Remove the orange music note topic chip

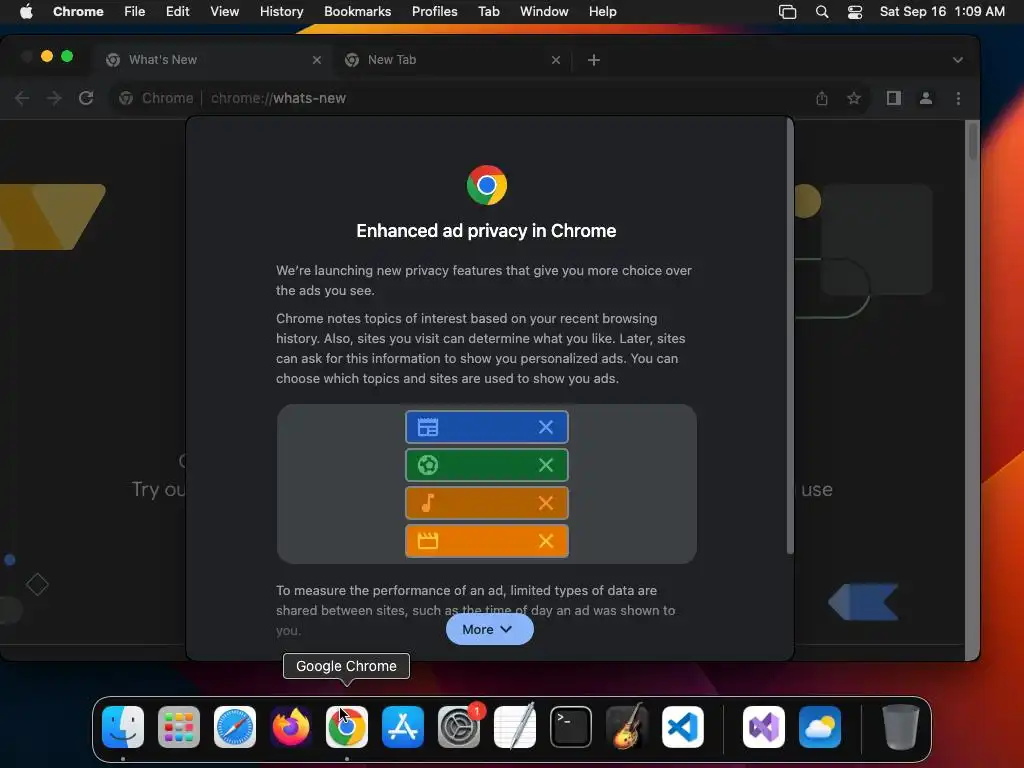point(546,503)
